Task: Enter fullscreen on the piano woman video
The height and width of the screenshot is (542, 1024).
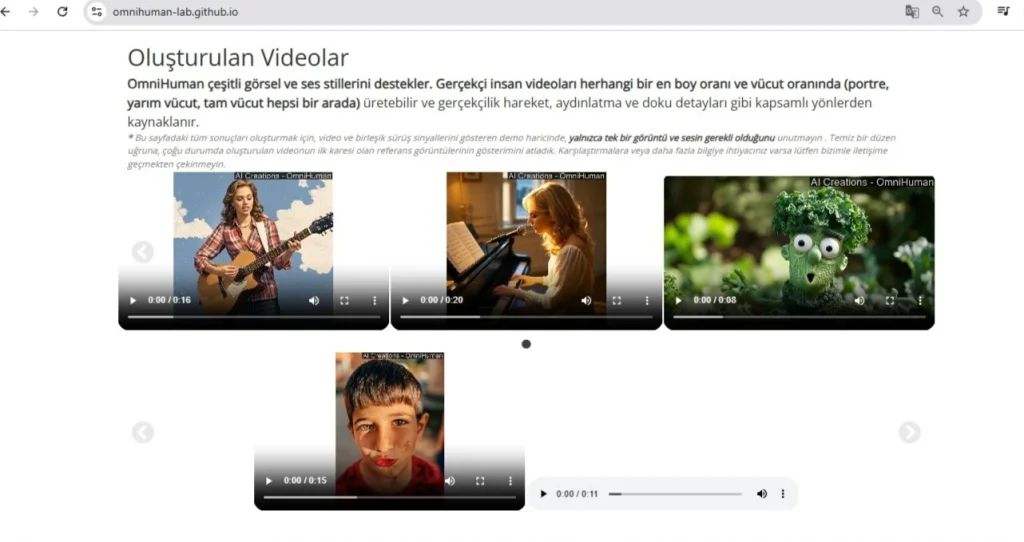Action: pyautogui.click(x=616, y=300)
